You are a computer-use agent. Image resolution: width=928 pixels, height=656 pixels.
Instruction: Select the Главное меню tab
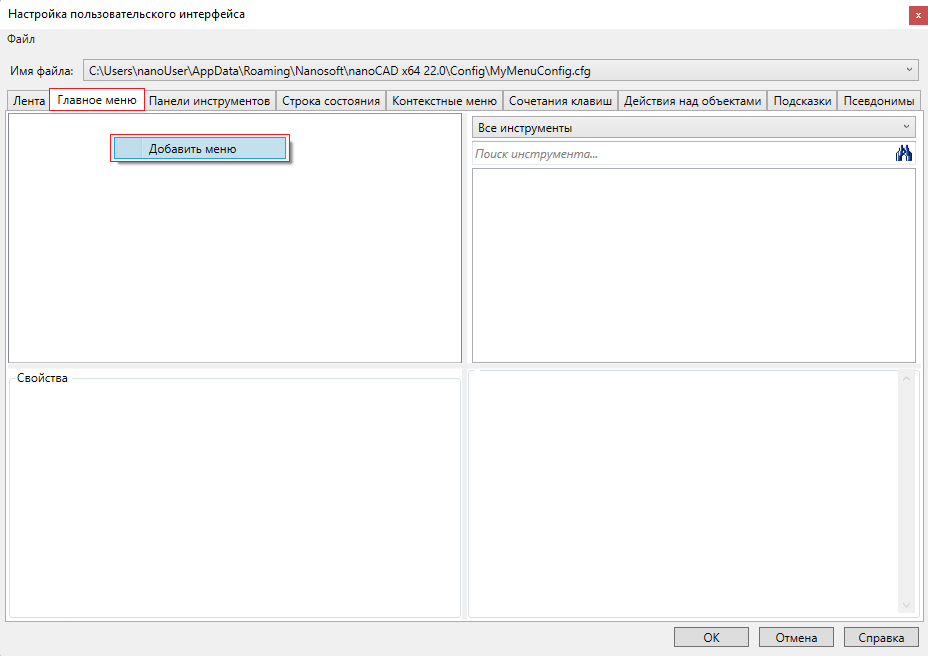(97, 100)
